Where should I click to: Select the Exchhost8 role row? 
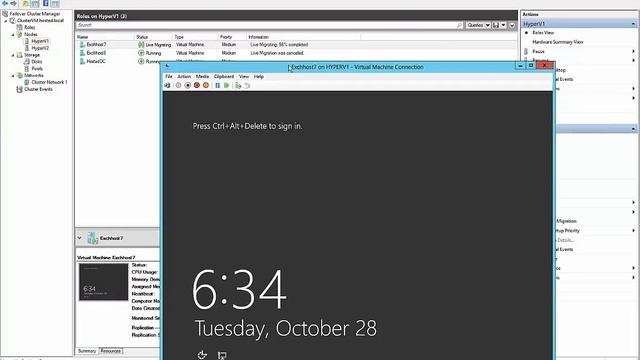tap(296, 53)
